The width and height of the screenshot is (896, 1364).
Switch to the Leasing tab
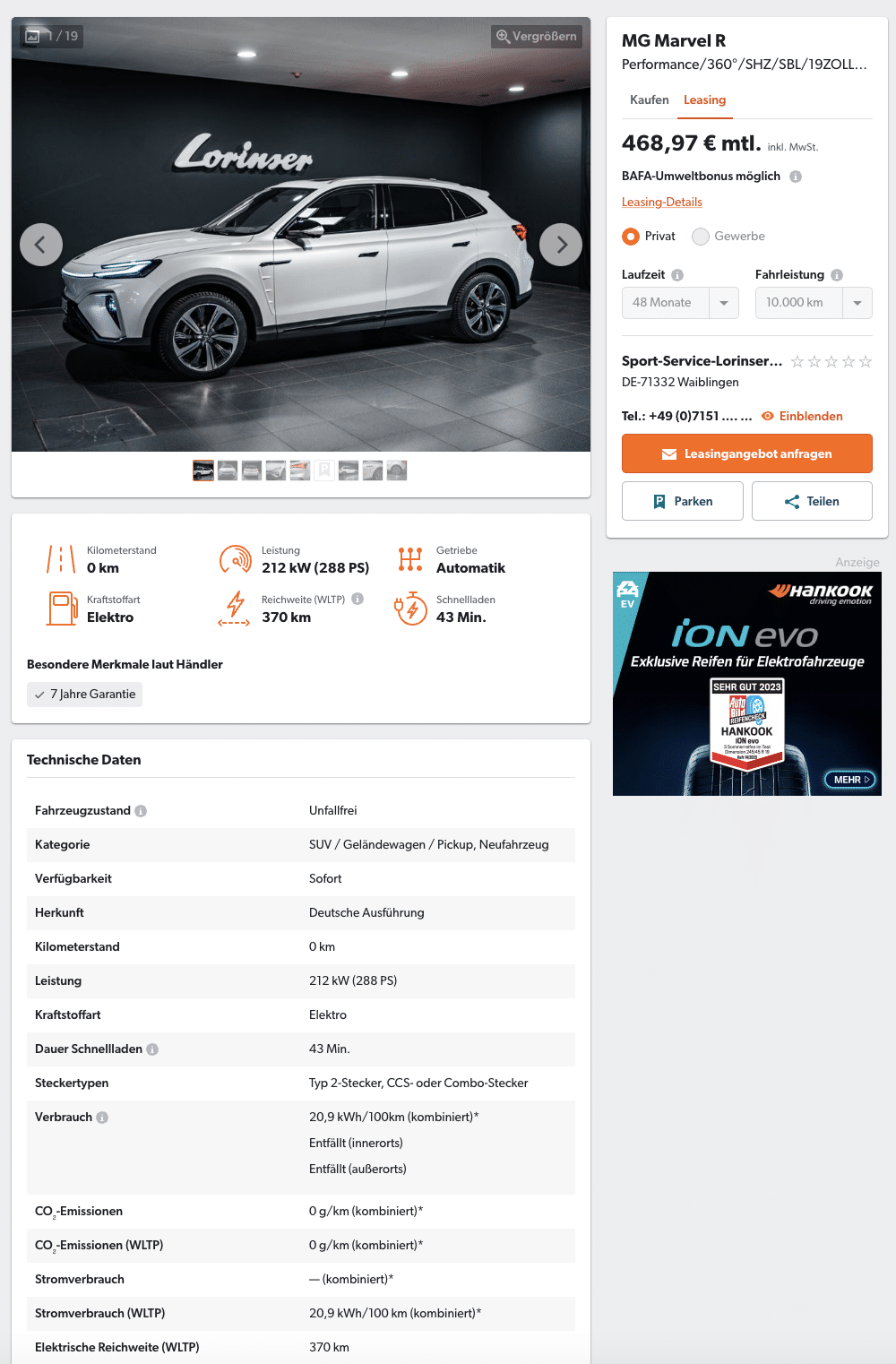[x=704, y=100]
